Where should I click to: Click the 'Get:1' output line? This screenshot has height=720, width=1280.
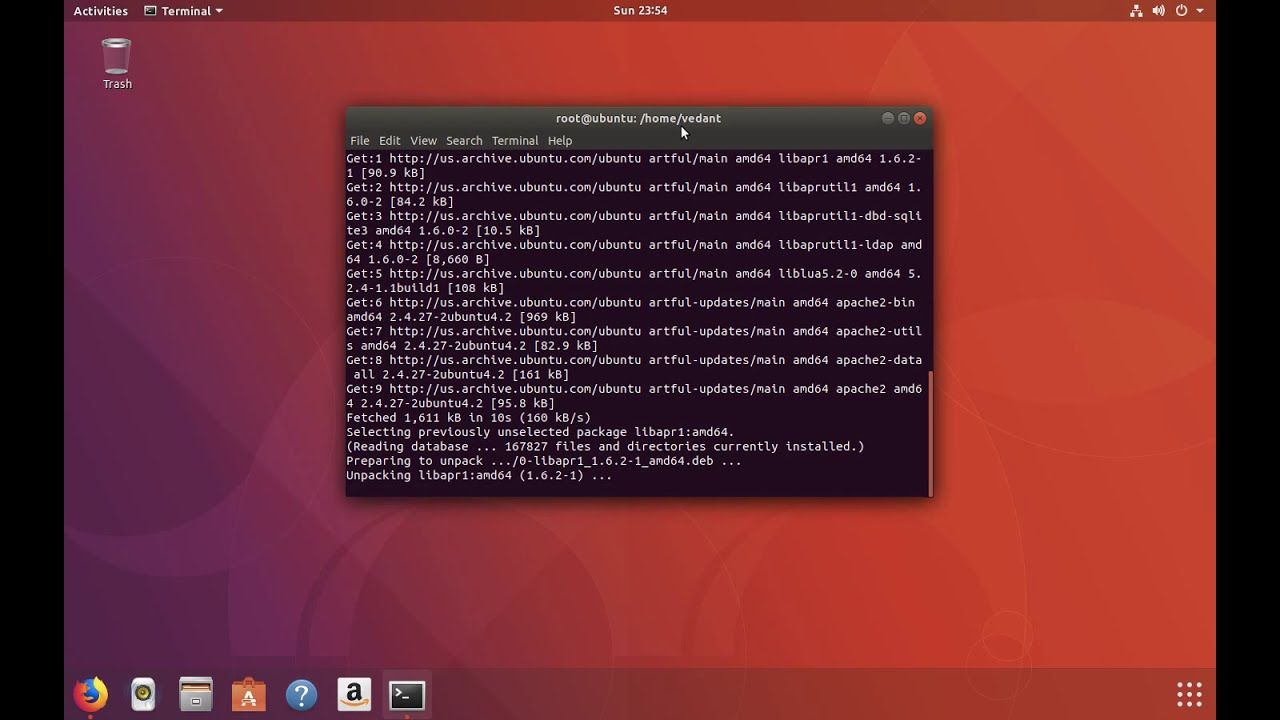pos(634,166)
